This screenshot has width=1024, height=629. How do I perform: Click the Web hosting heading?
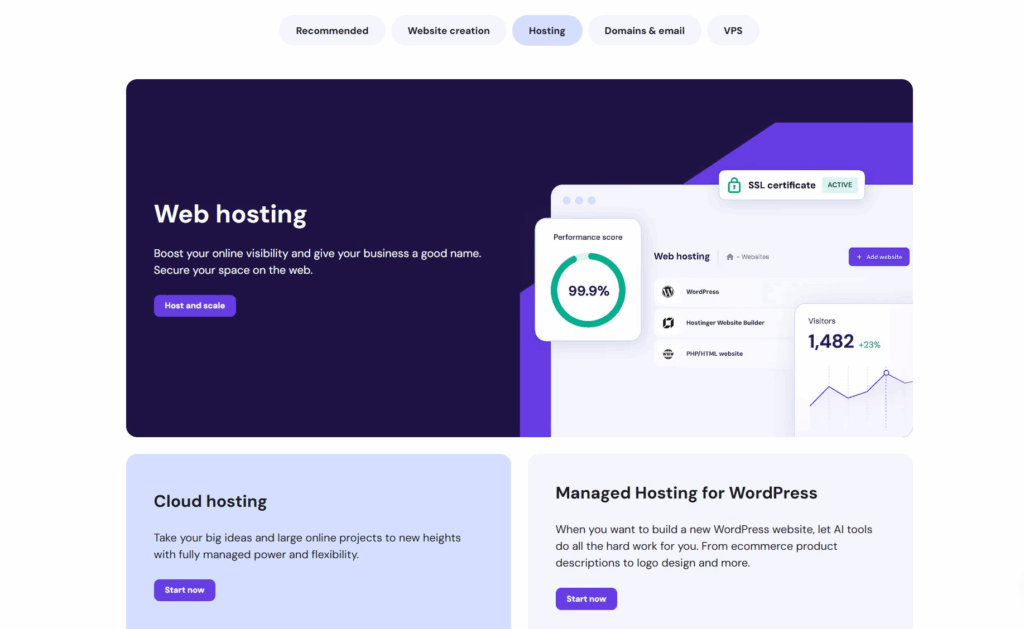coord(230,214)
